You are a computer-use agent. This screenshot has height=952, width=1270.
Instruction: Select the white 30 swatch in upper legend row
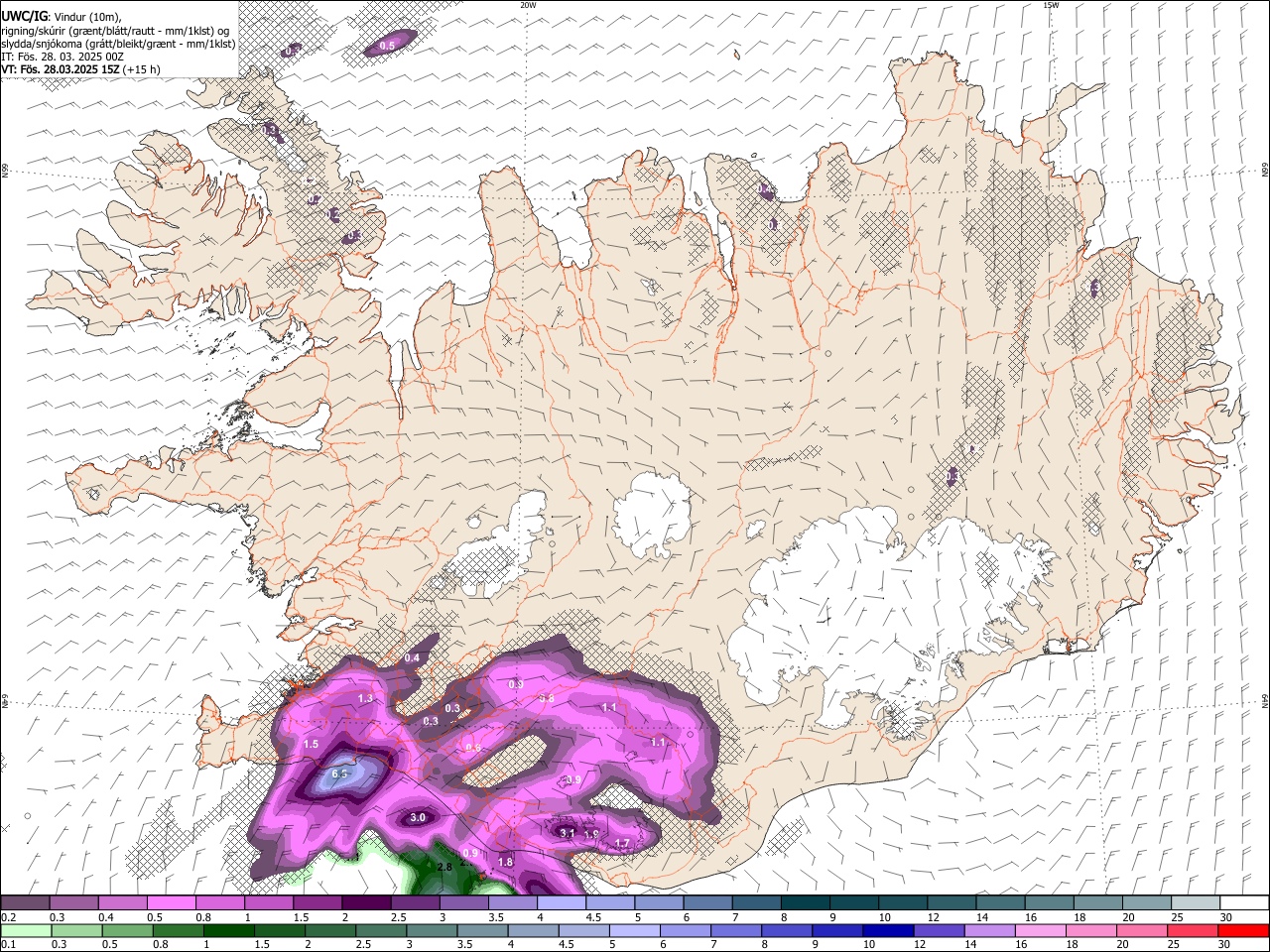pyautogui.click(x=1245, y=902)
